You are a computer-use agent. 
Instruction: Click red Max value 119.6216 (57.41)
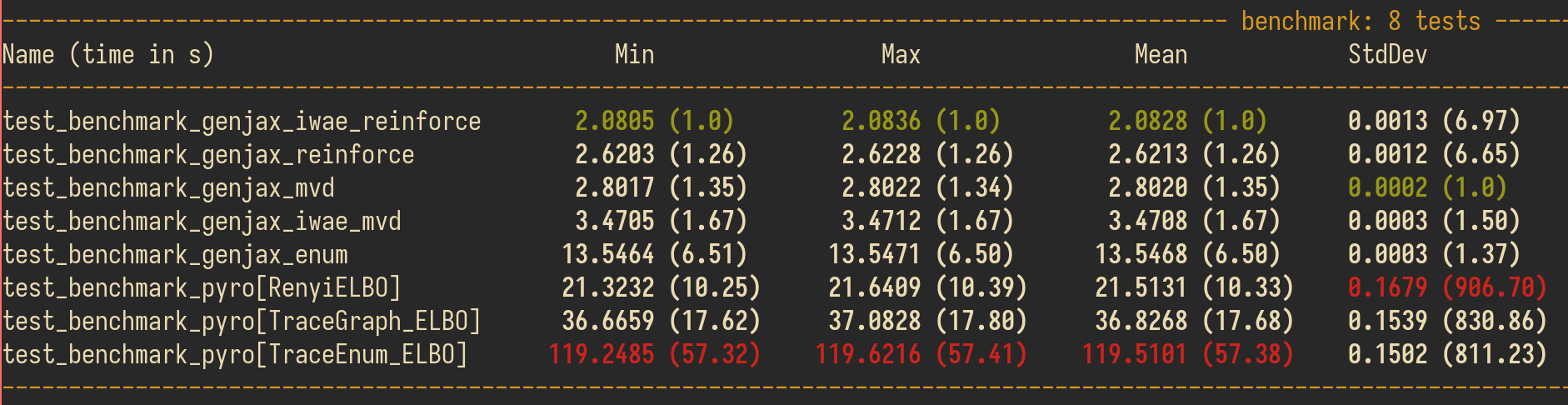coord(921,355)
